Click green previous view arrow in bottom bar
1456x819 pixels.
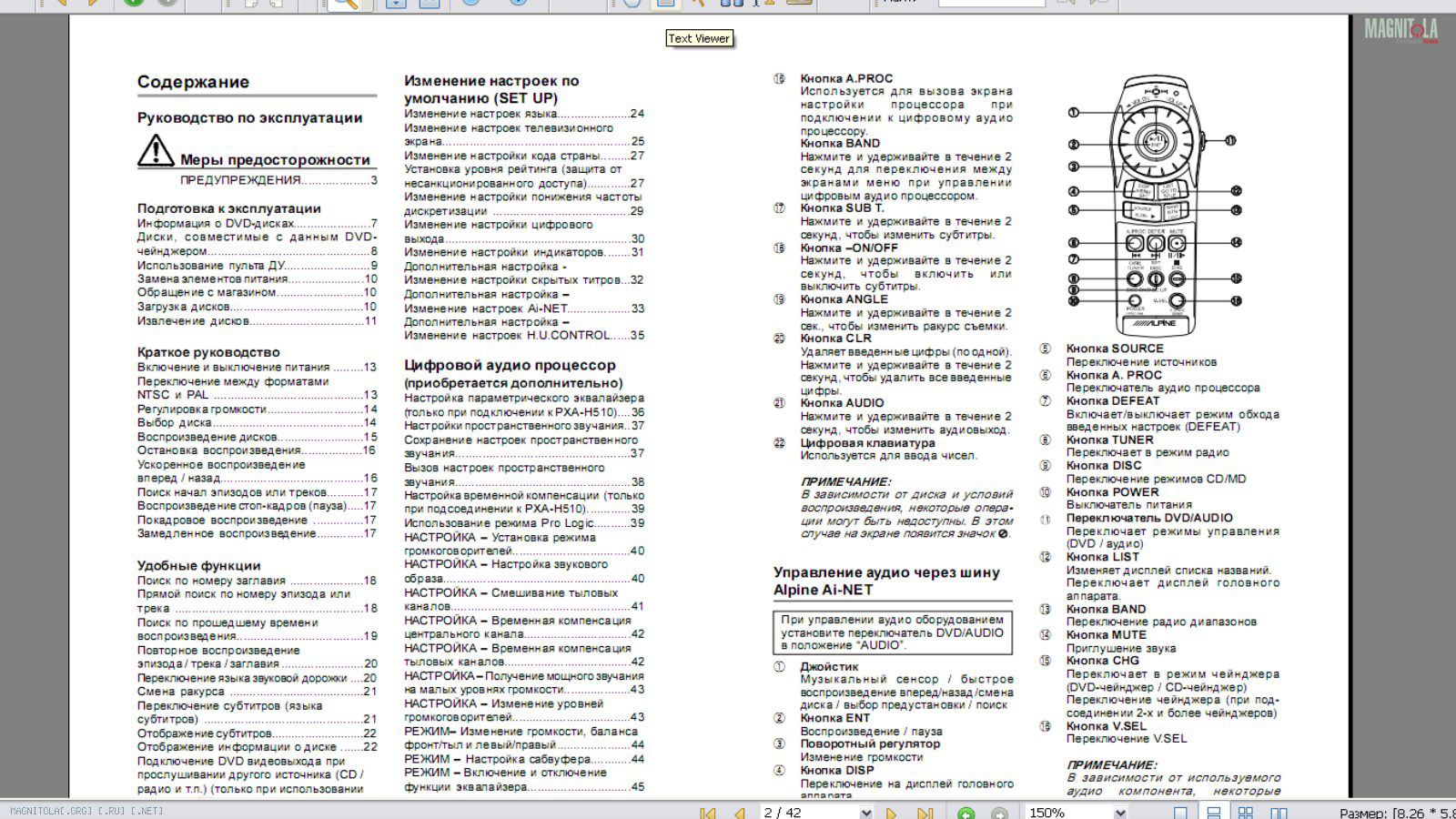966,813
